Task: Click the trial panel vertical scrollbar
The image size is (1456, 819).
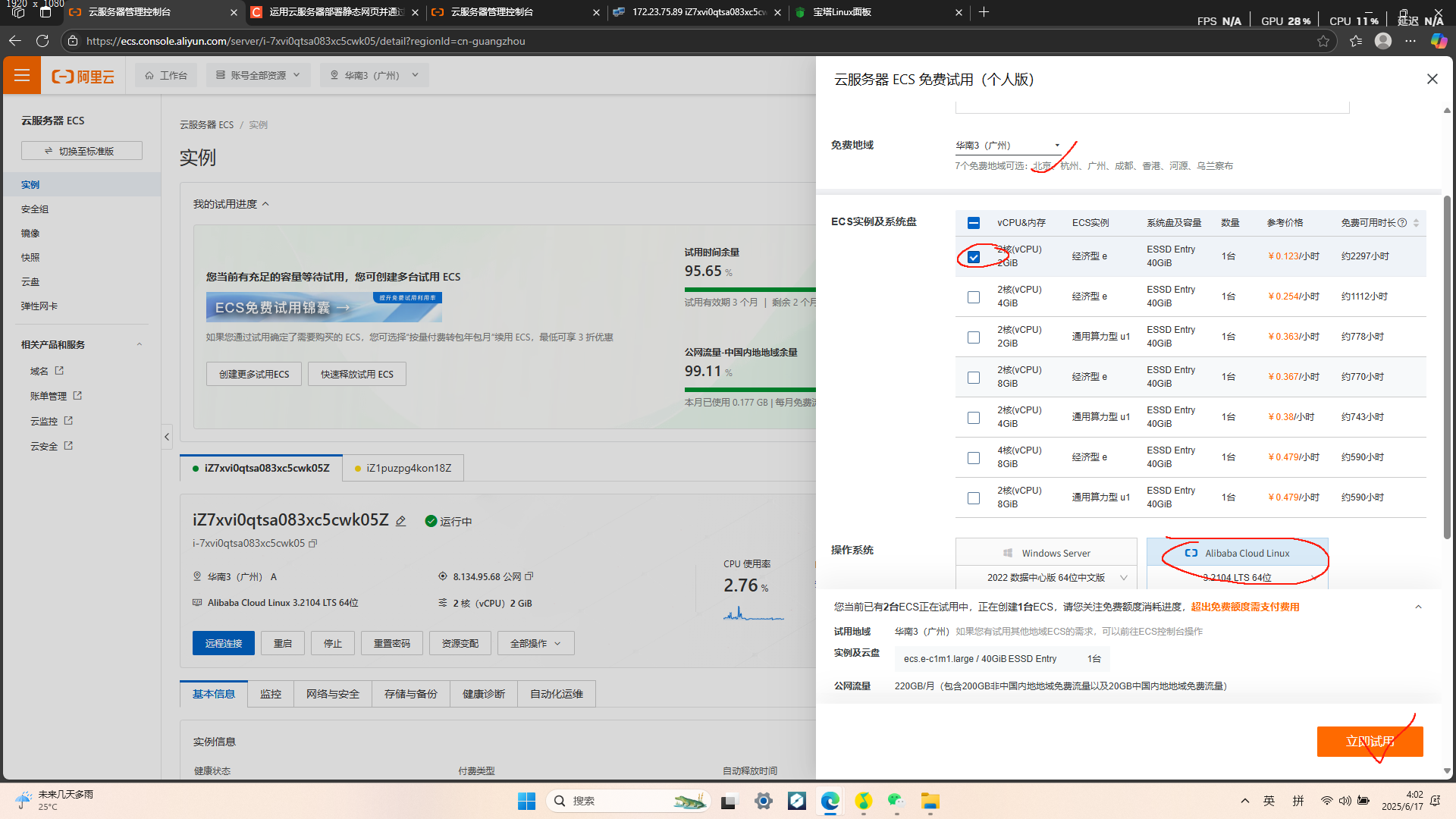Action: tap(1447, 367)
